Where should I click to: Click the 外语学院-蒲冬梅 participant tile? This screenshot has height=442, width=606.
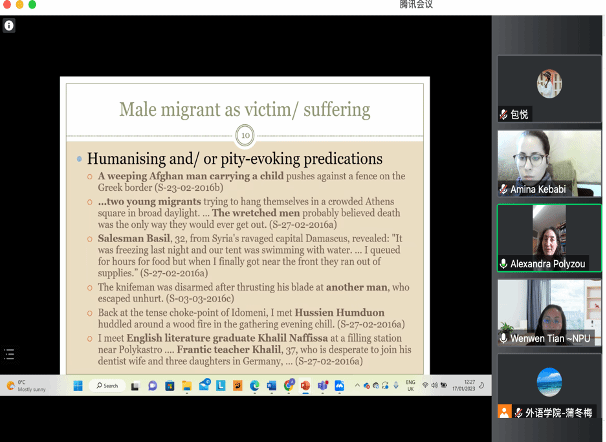click(549, 385)
